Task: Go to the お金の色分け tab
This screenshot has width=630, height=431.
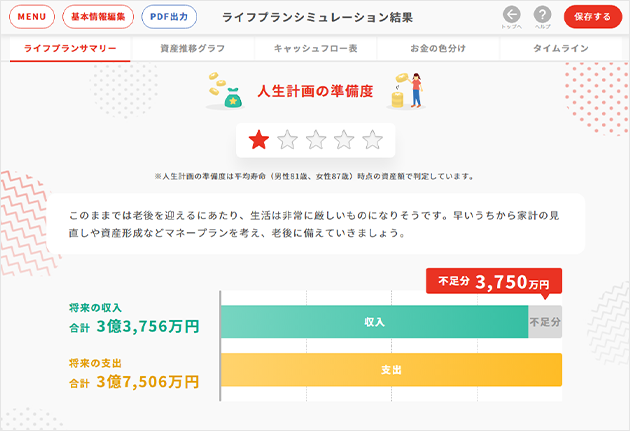Action: pyautogui.click(x=437, y=48)
